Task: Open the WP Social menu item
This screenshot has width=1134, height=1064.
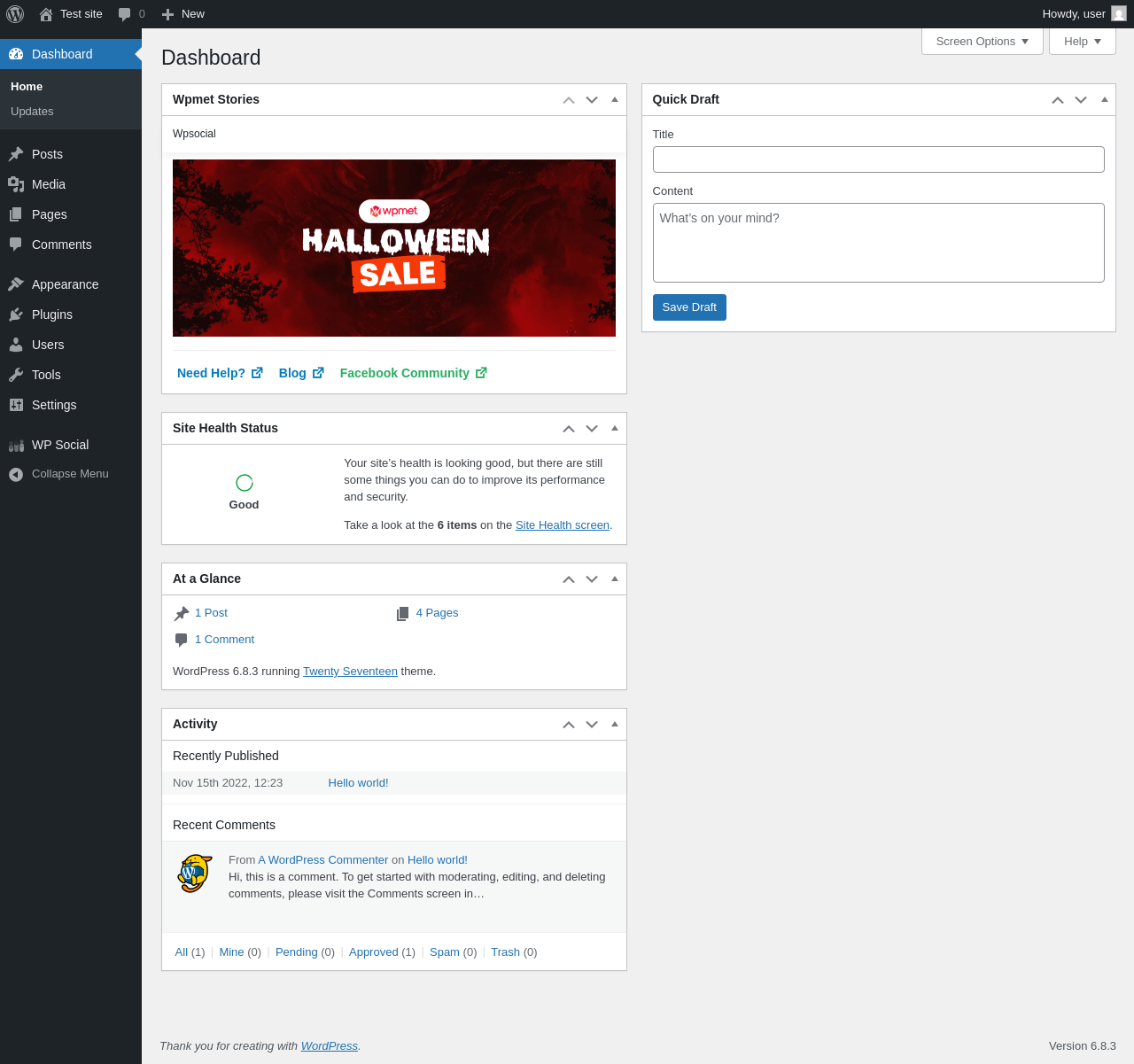Action: (x=71, y=445)
